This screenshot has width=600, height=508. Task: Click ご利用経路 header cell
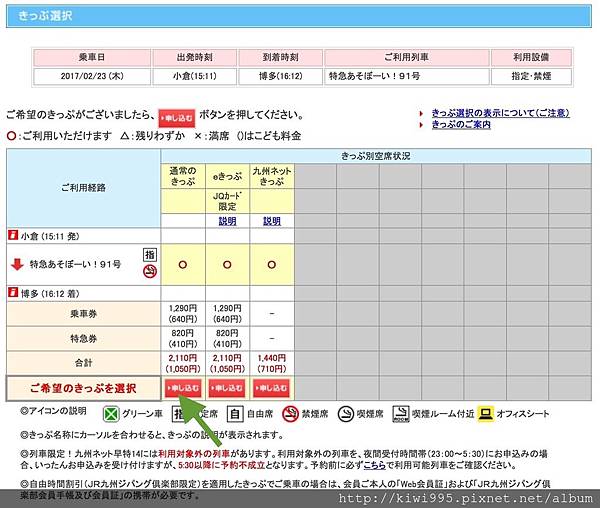click(x=83, y=188)
